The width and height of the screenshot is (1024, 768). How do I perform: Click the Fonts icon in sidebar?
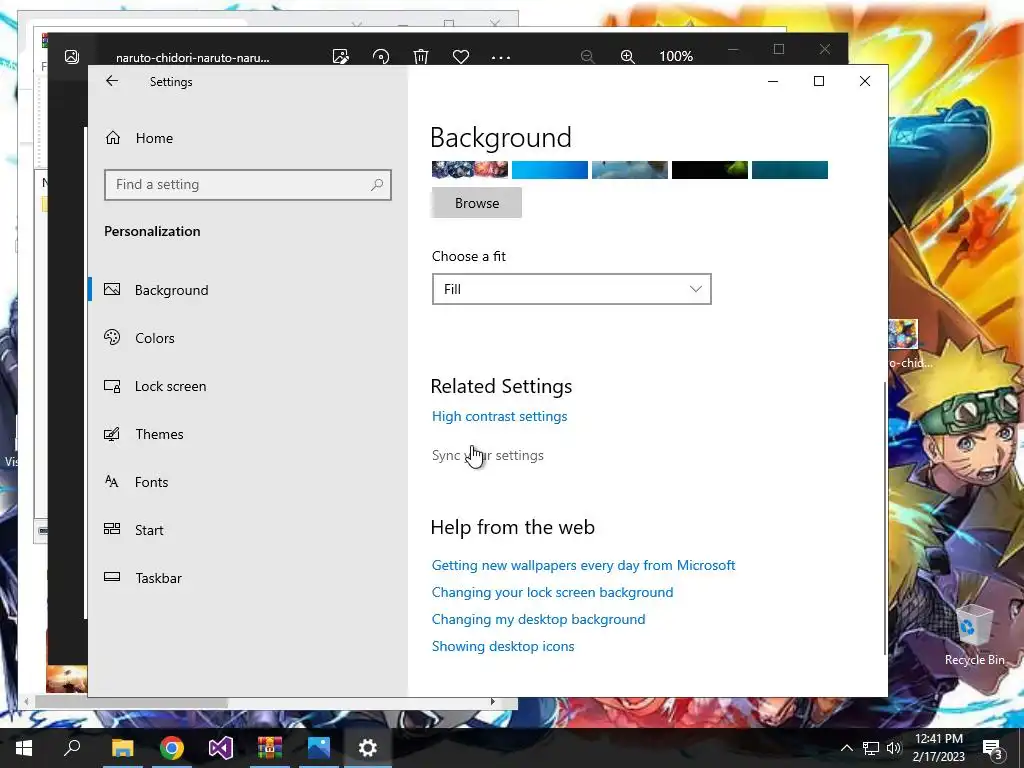point(112,482)
